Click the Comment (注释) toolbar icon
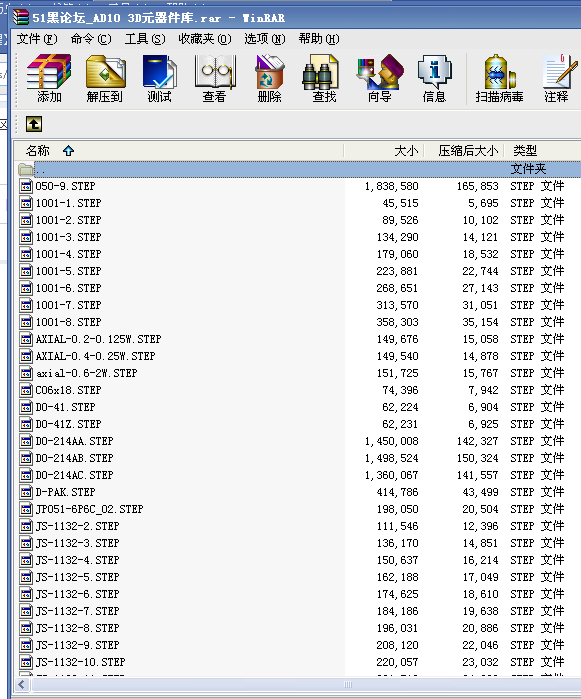Screen dimensions: 581x699 coord(557,78)
